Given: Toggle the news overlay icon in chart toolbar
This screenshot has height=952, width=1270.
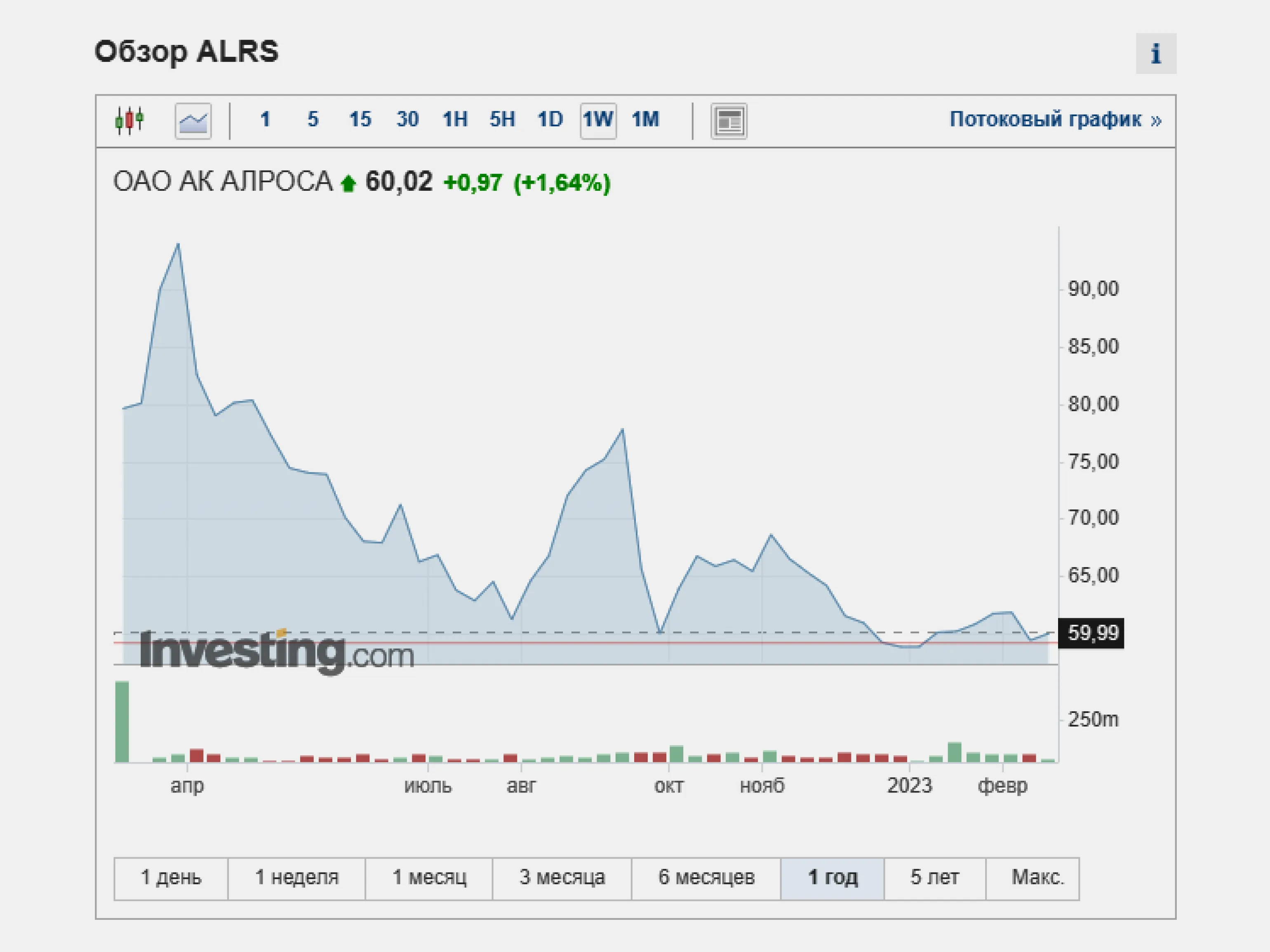Looking at the screenshot, I should (729, 121).
